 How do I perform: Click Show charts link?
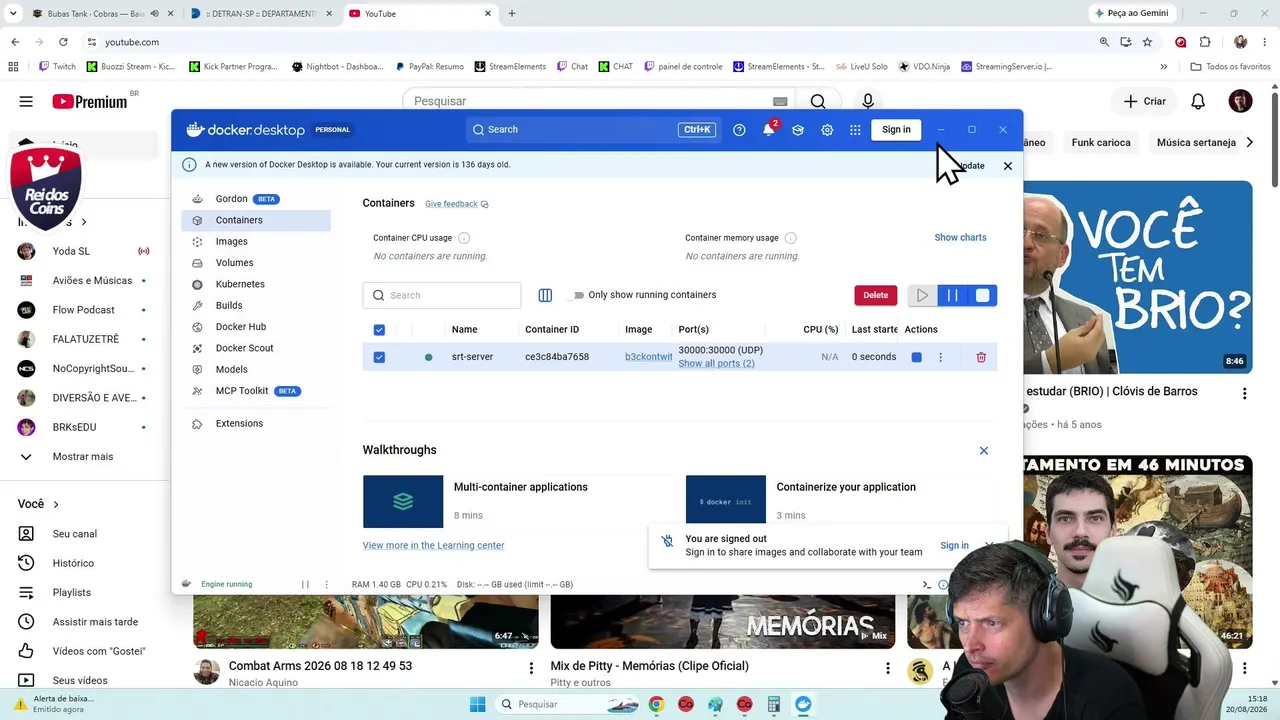(960, 238)
